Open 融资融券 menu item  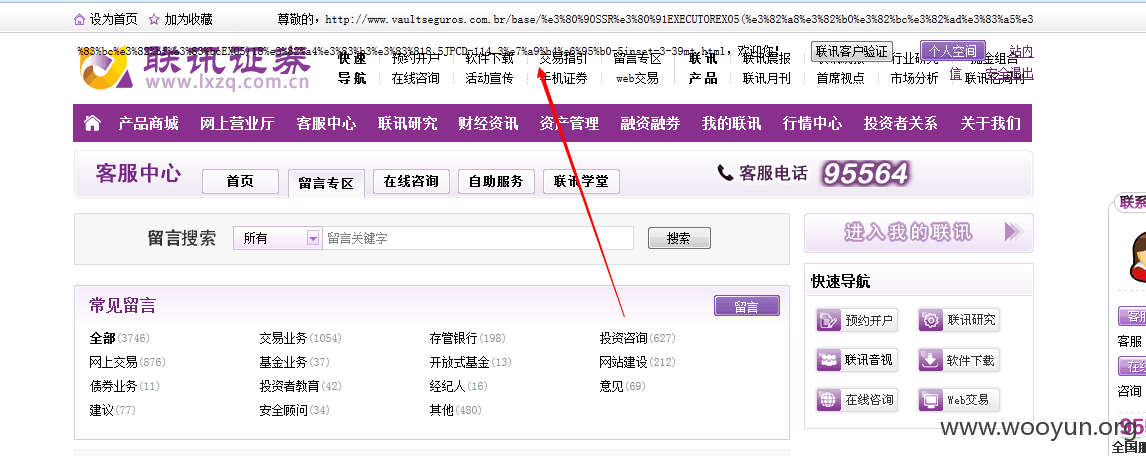pos(650,124)
